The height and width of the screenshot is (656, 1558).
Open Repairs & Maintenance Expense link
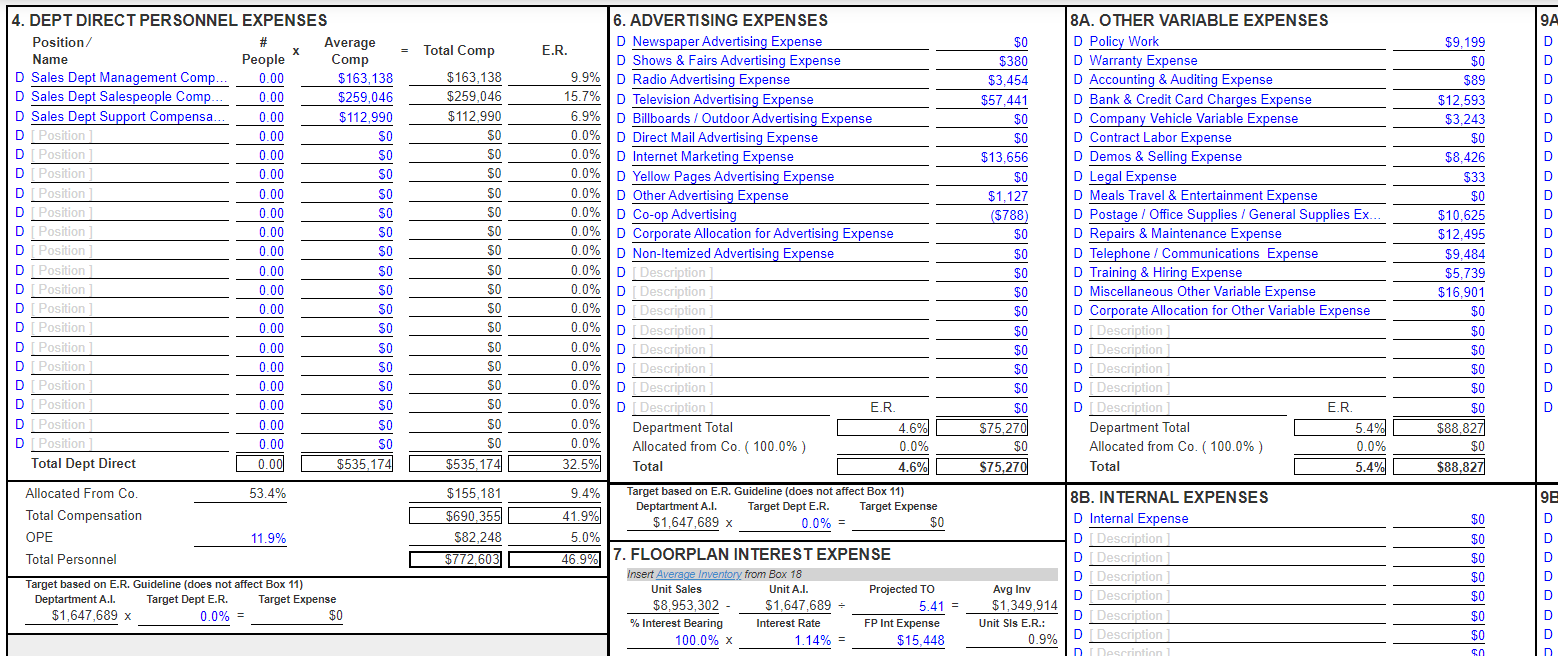[x=1185, y=233]
